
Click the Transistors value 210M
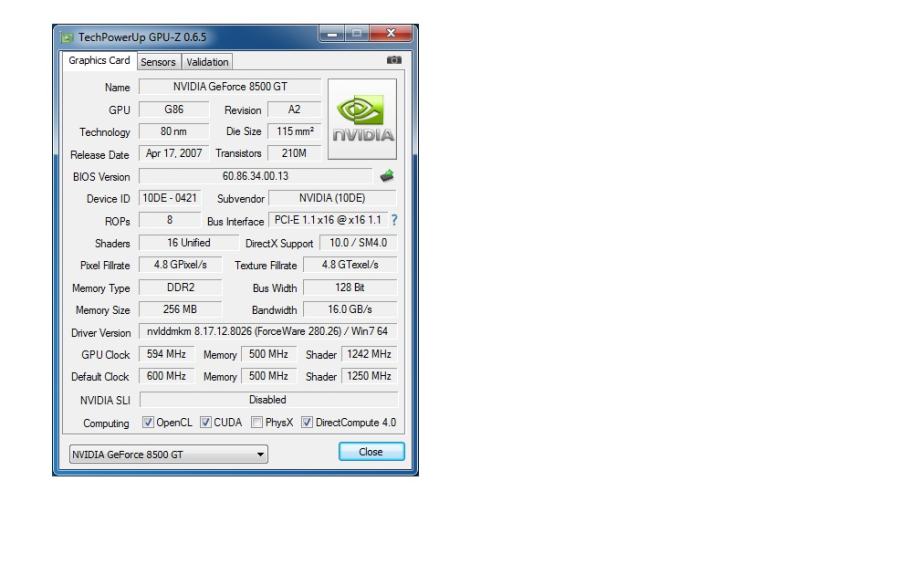pos(294,153)
